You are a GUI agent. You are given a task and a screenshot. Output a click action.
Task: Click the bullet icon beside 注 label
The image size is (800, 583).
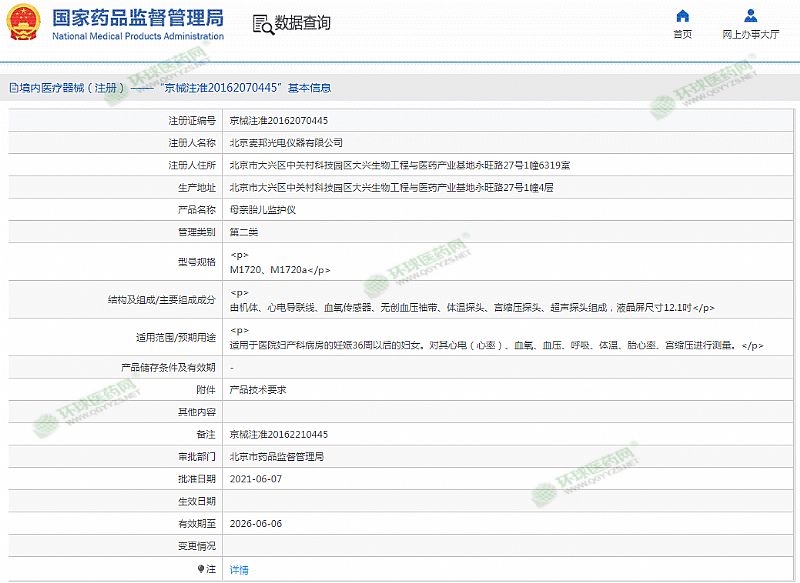[x=200, y=568]
